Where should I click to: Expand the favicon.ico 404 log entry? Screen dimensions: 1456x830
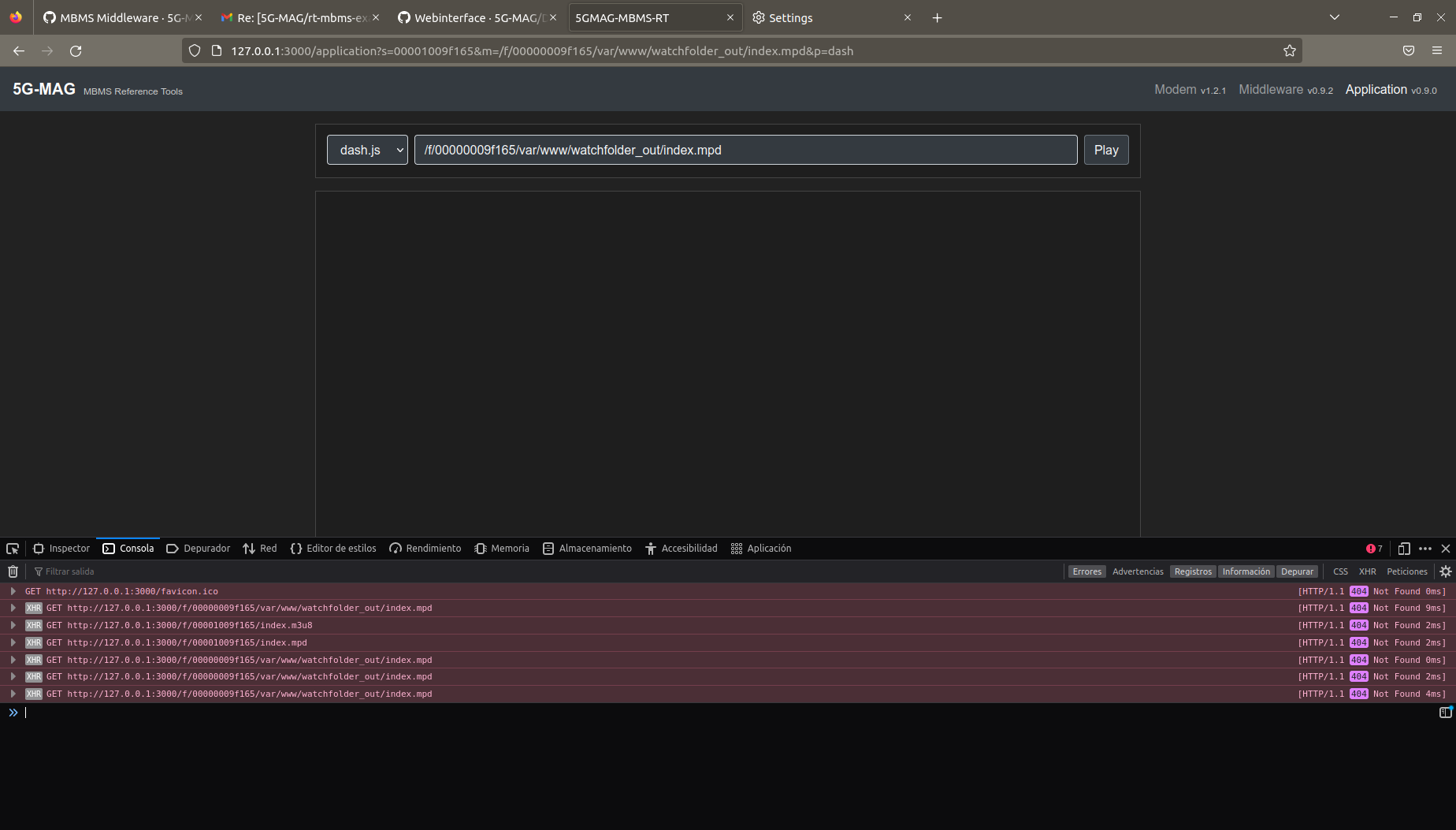coord(13,590)
